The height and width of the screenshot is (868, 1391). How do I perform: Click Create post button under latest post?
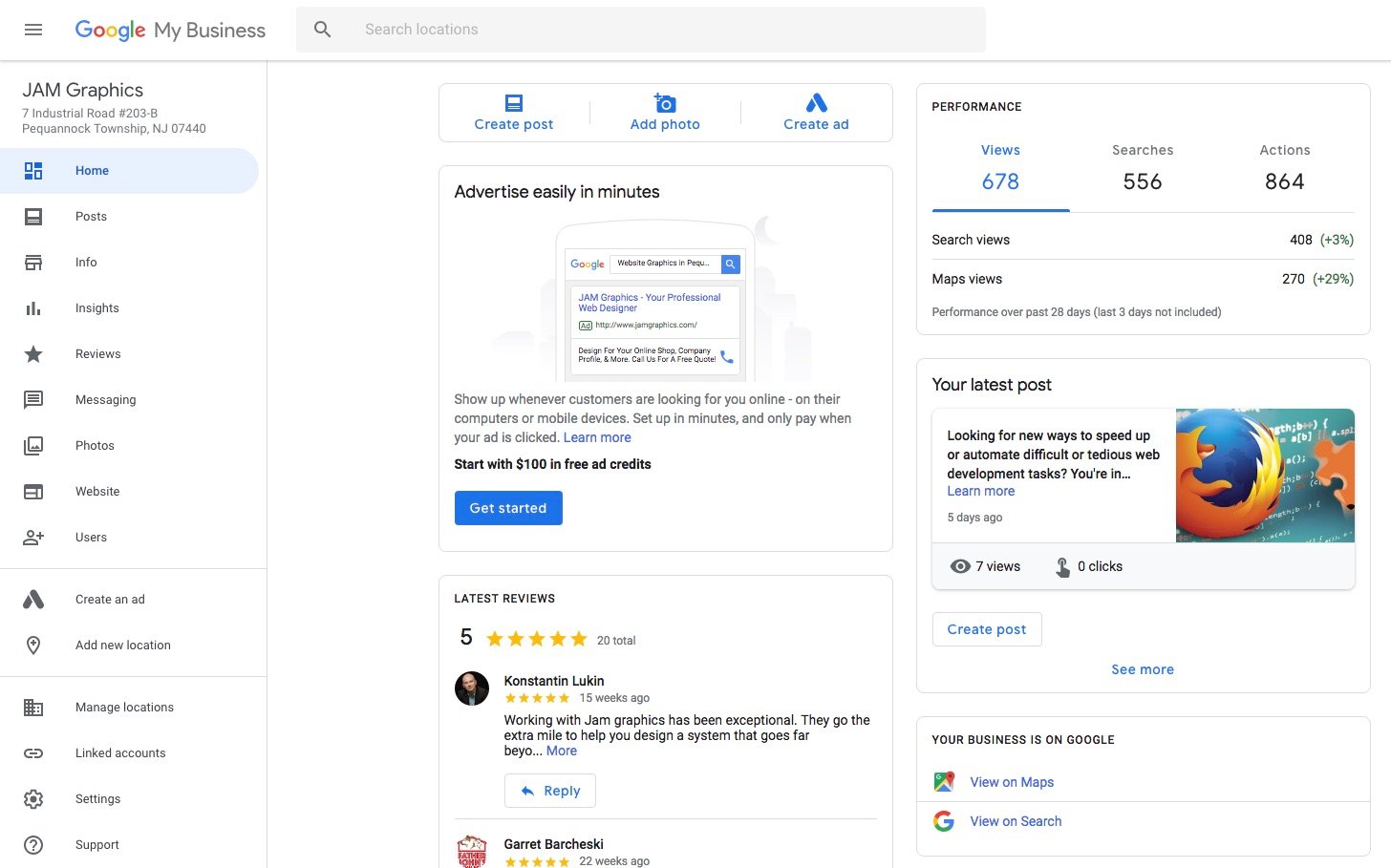tap(987, 629)
